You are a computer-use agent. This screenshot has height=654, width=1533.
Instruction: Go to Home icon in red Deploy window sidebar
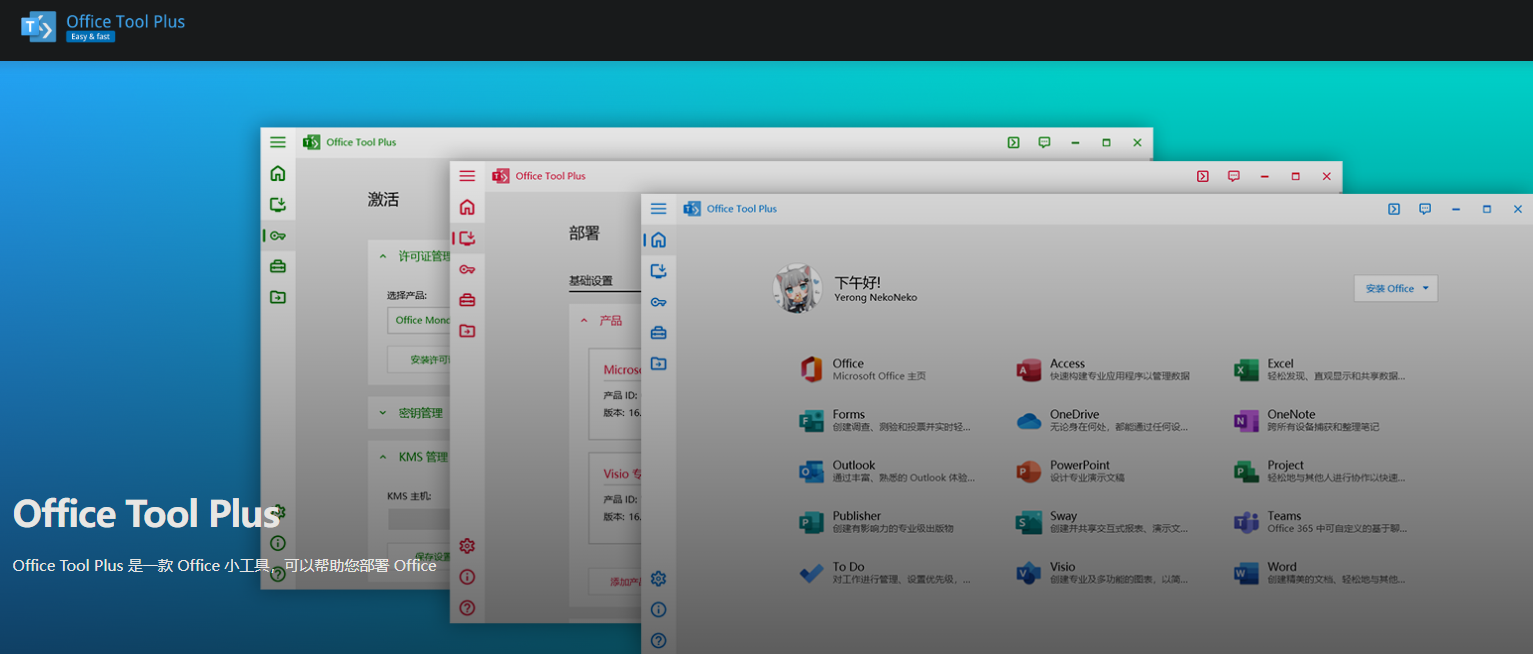click(x=467, y=207)
